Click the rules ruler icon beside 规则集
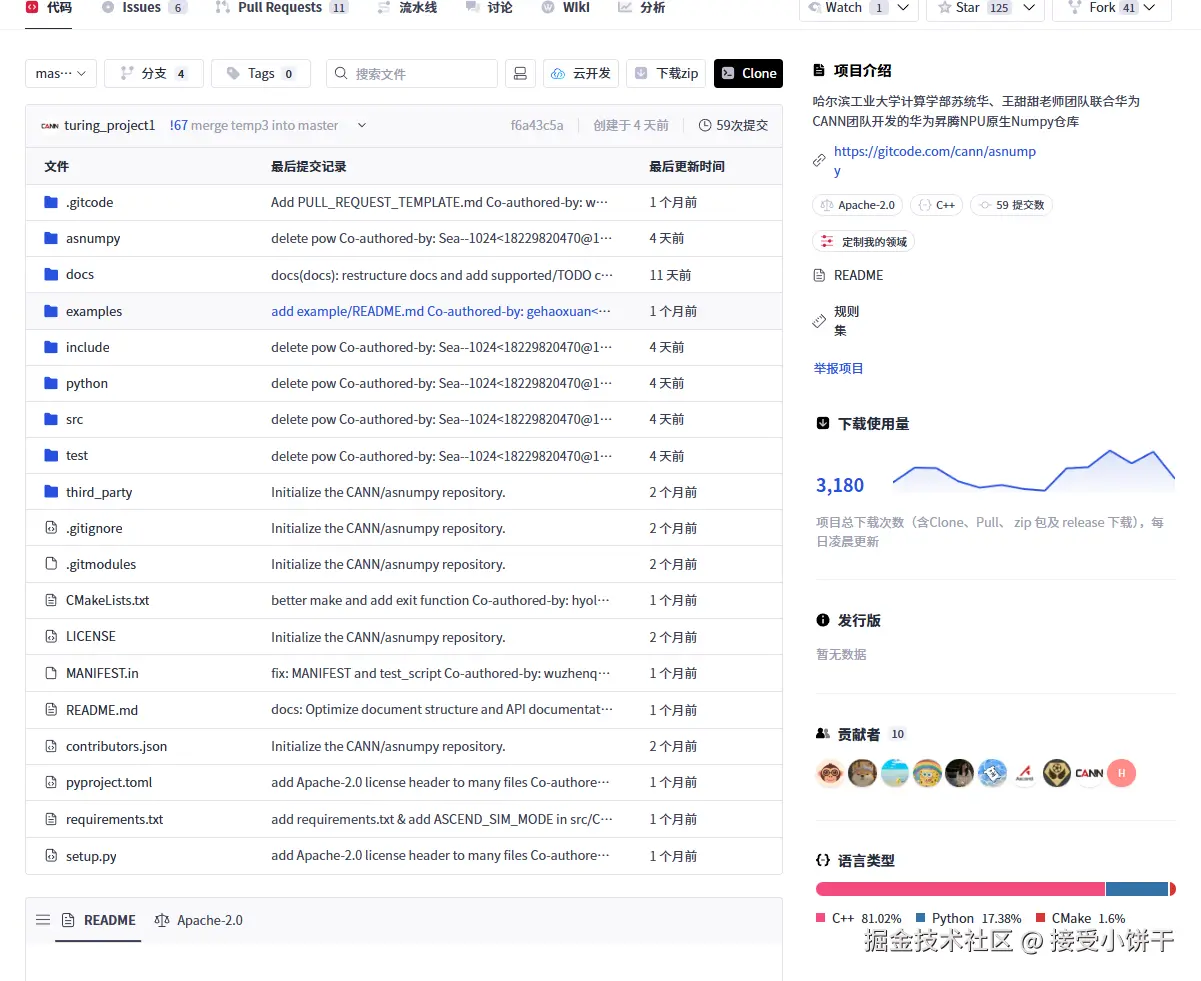 (820, 321)
